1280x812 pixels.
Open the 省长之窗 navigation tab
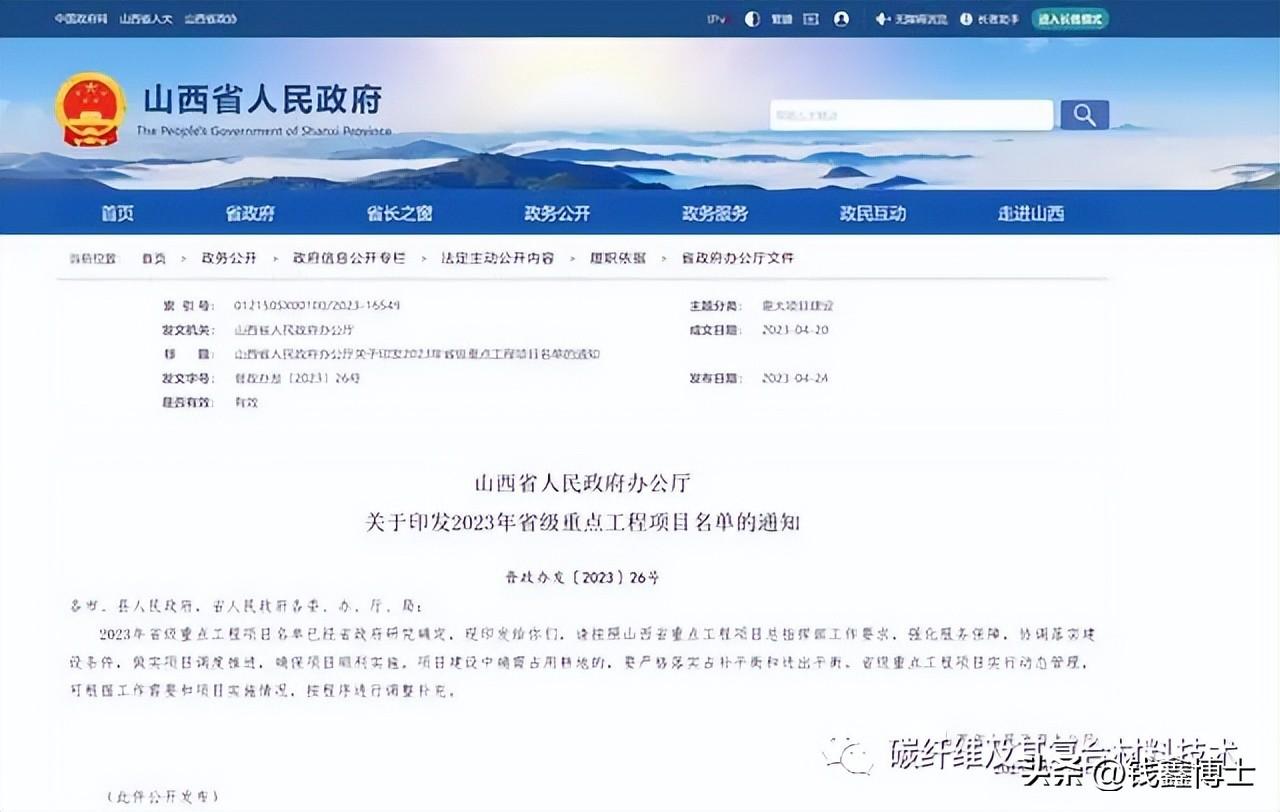coord(399,213)
